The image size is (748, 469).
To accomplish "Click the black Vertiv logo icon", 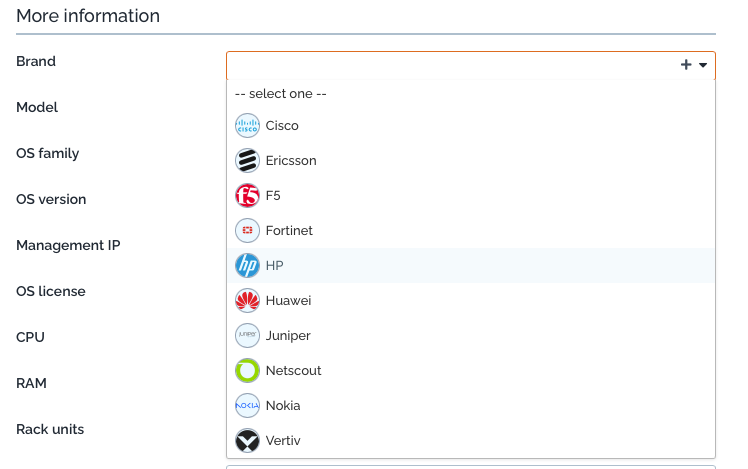I will point(247,441).
